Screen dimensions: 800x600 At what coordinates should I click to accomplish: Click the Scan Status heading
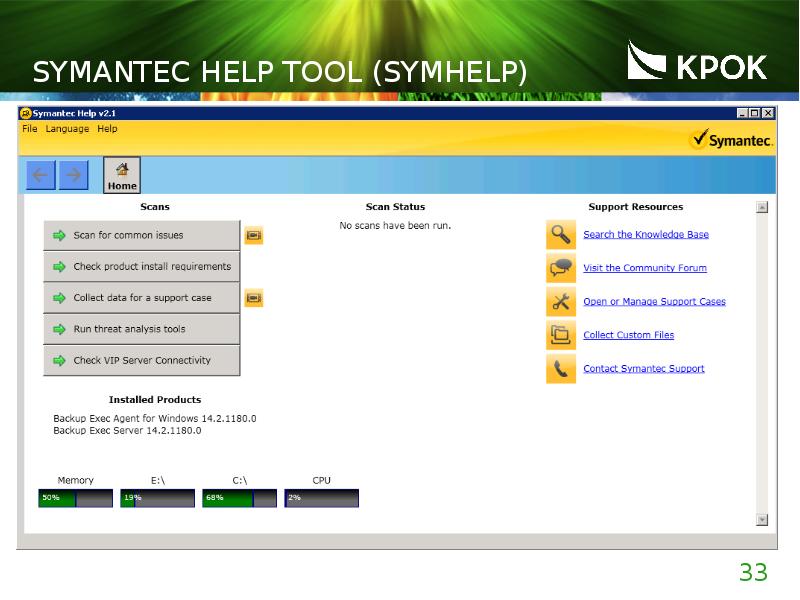395,207
